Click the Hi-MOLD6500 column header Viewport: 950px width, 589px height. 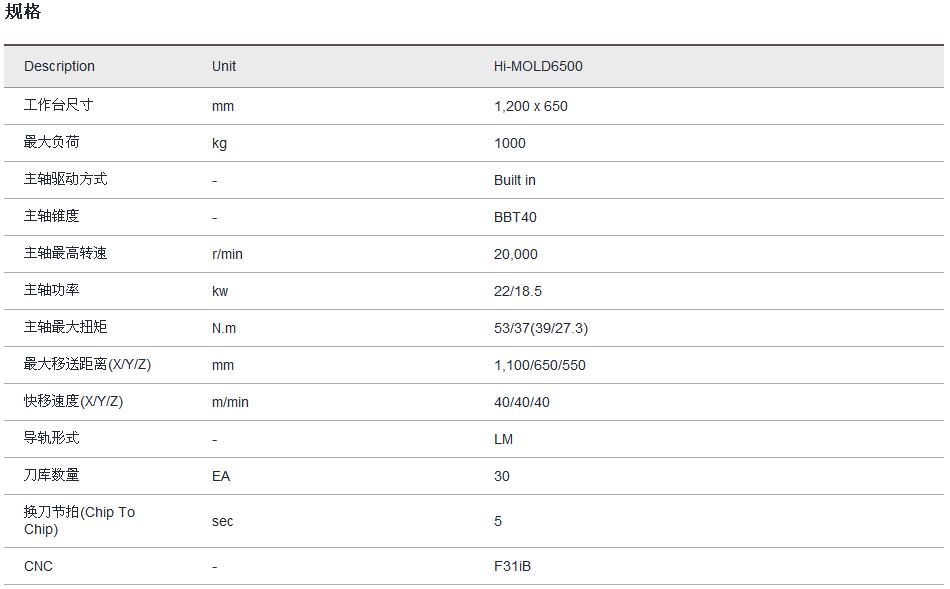(538, 66)
